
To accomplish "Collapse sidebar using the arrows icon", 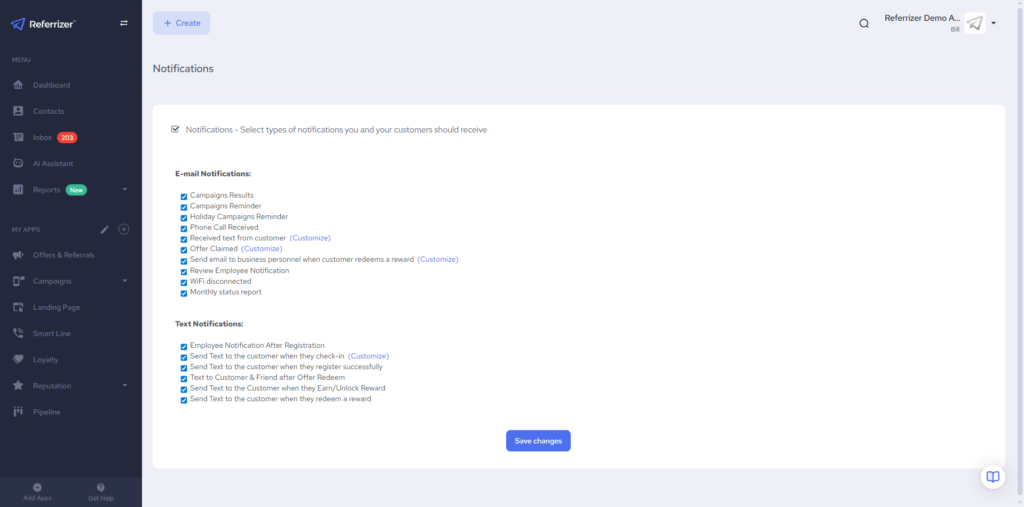I will 124,23.
